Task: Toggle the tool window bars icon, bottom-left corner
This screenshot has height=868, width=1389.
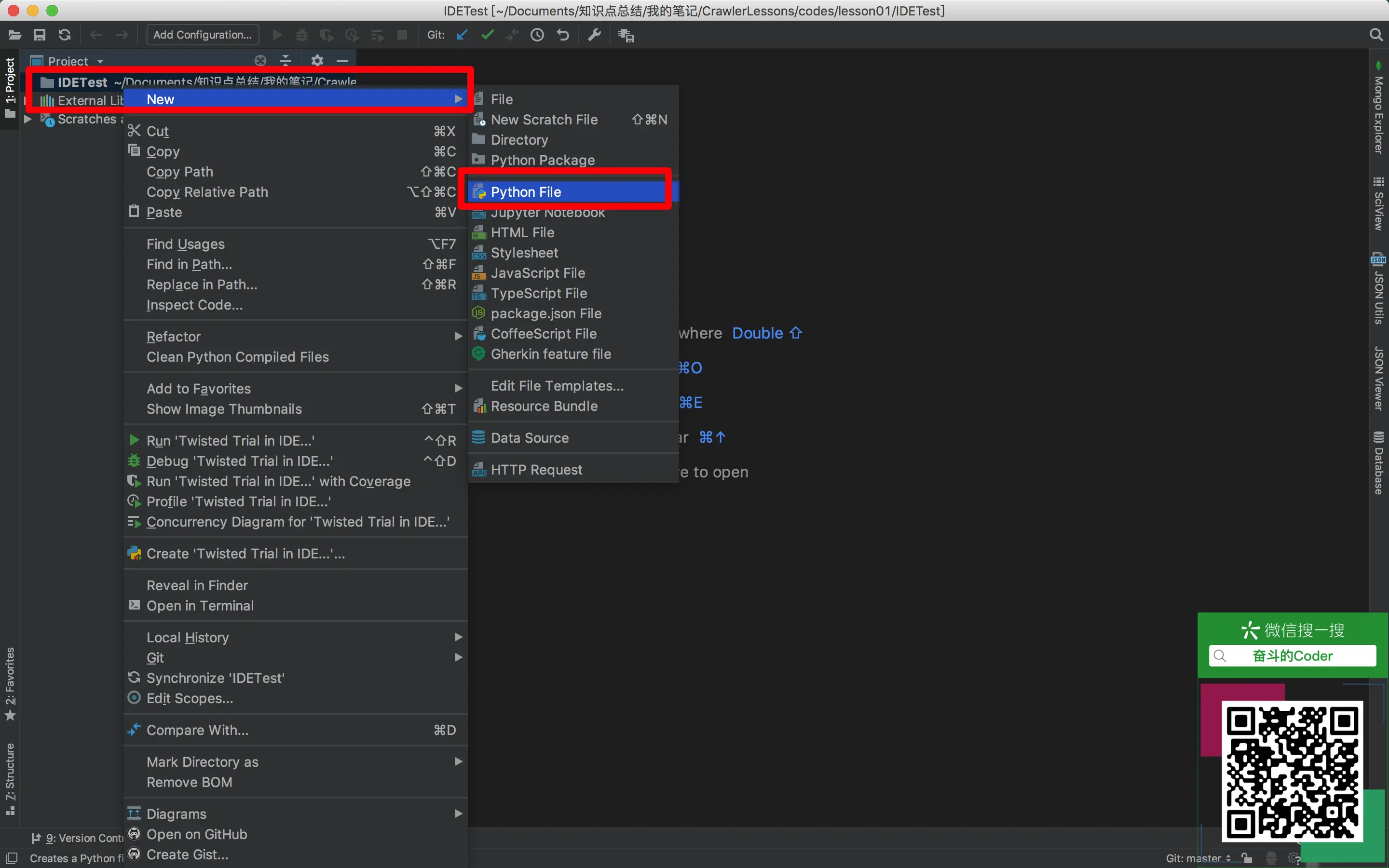Action: point(12,858)
